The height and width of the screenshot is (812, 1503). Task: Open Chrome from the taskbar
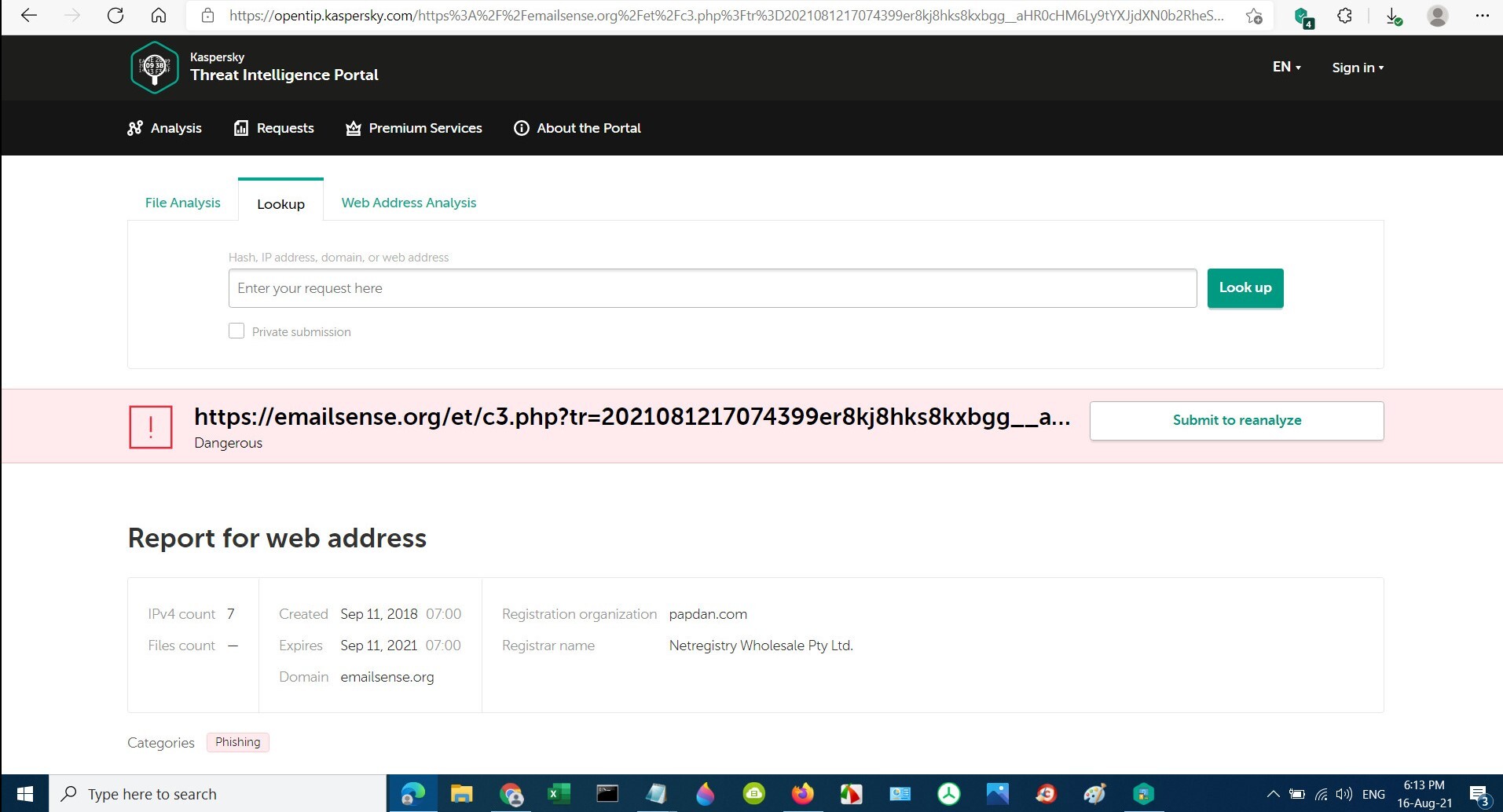[x=511, y=794]
